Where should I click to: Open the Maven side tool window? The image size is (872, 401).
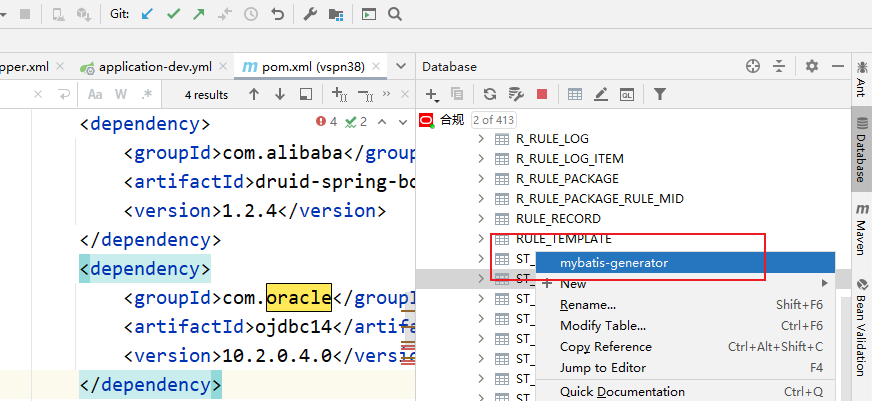pos(860,231)
